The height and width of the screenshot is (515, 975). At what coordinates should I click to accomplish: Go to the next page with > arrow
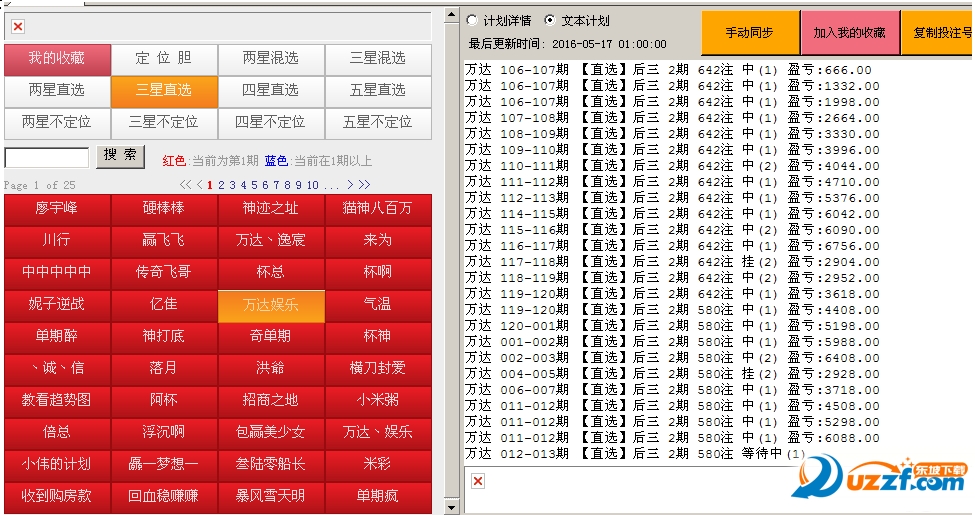(350, 185)
